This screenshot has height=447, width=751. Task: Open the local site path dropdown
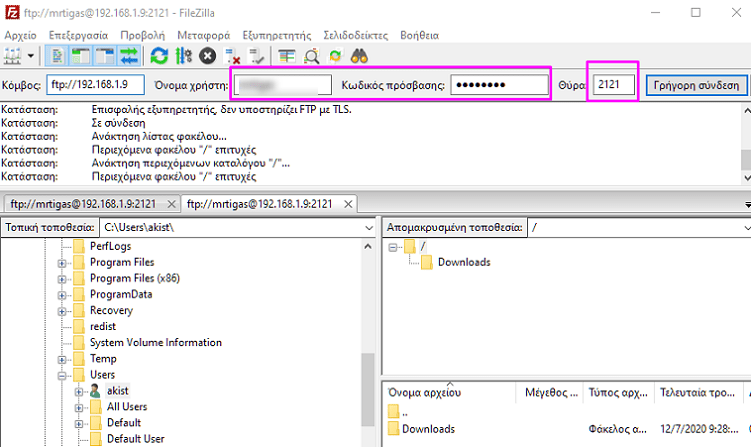tap(369, 228)
